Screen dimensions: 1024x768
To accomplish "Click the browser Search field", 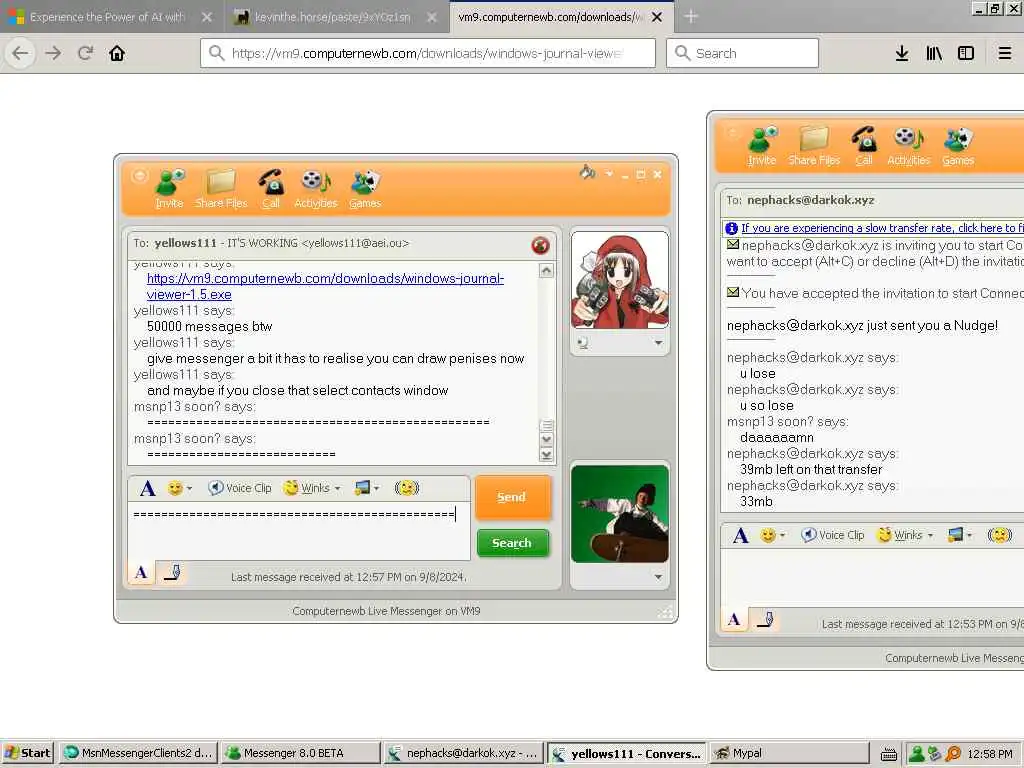I will pos(743,53).
